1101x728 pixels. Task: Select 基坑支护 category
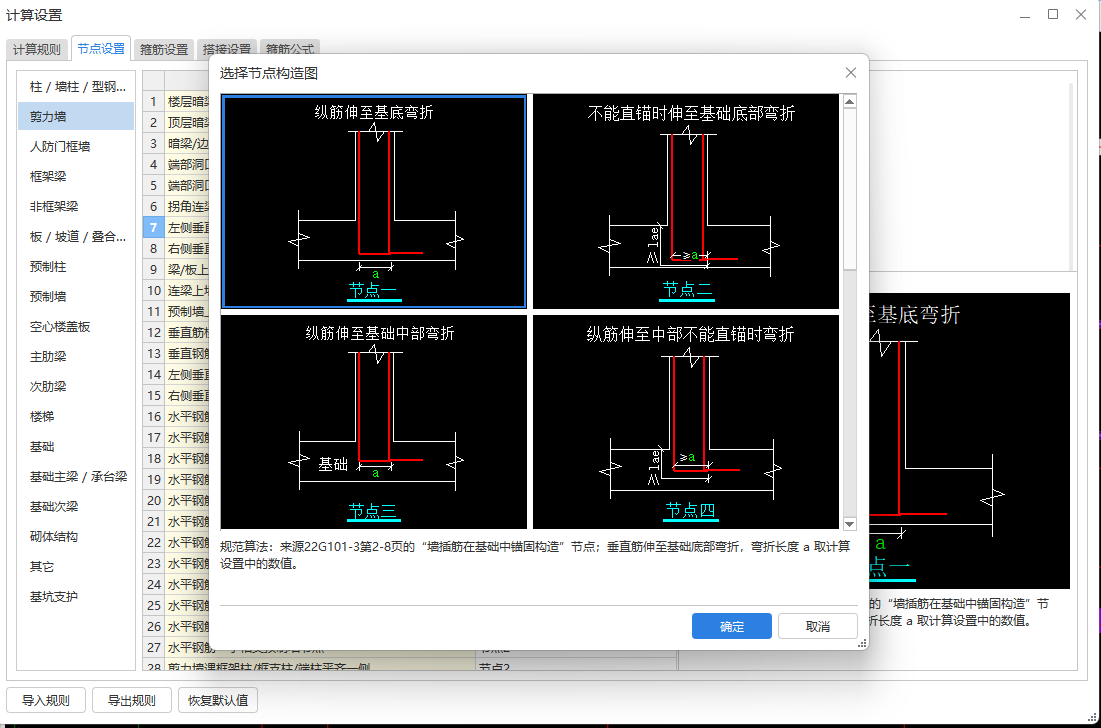(76, 597)
